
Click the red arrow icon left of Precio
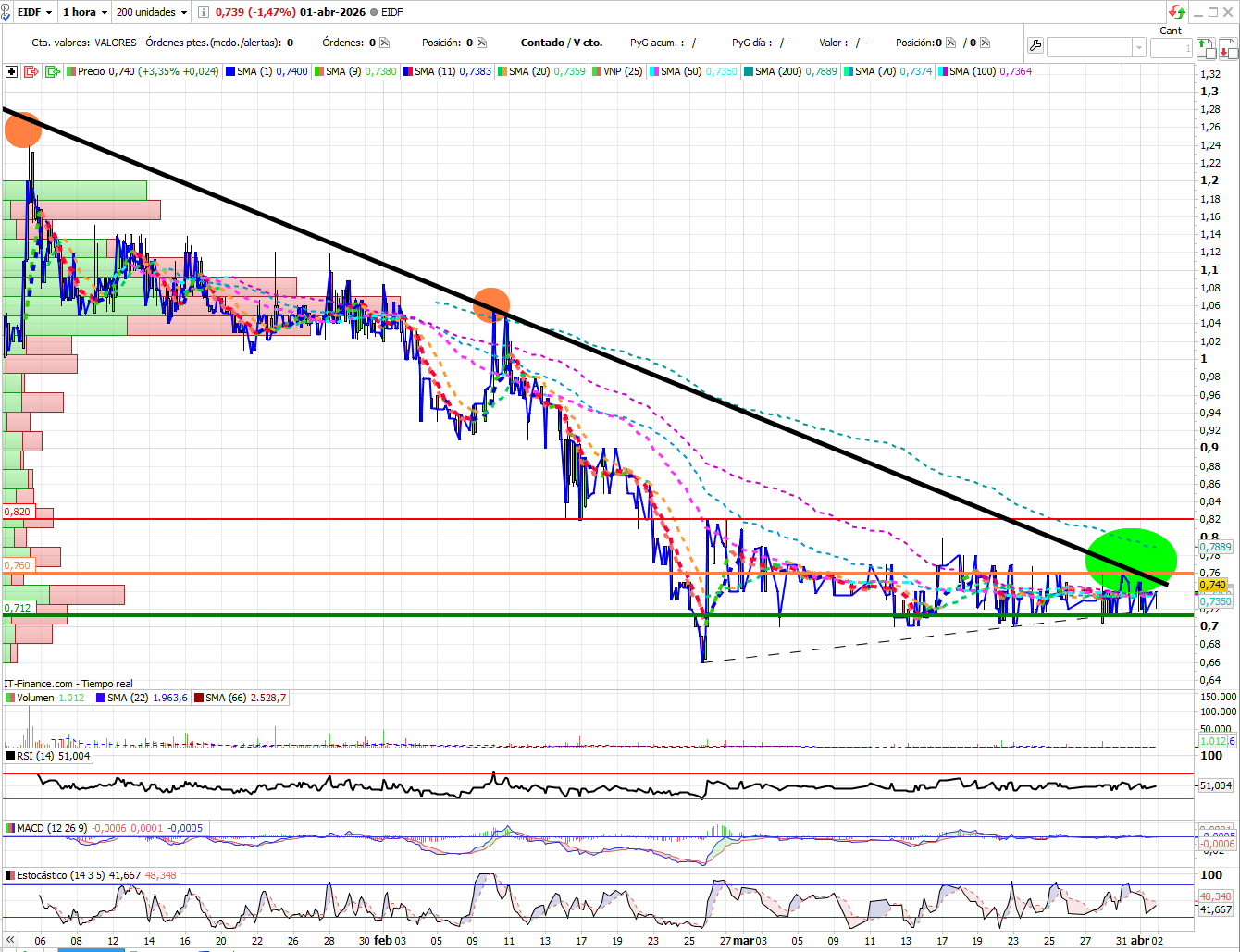click(31, 71)
